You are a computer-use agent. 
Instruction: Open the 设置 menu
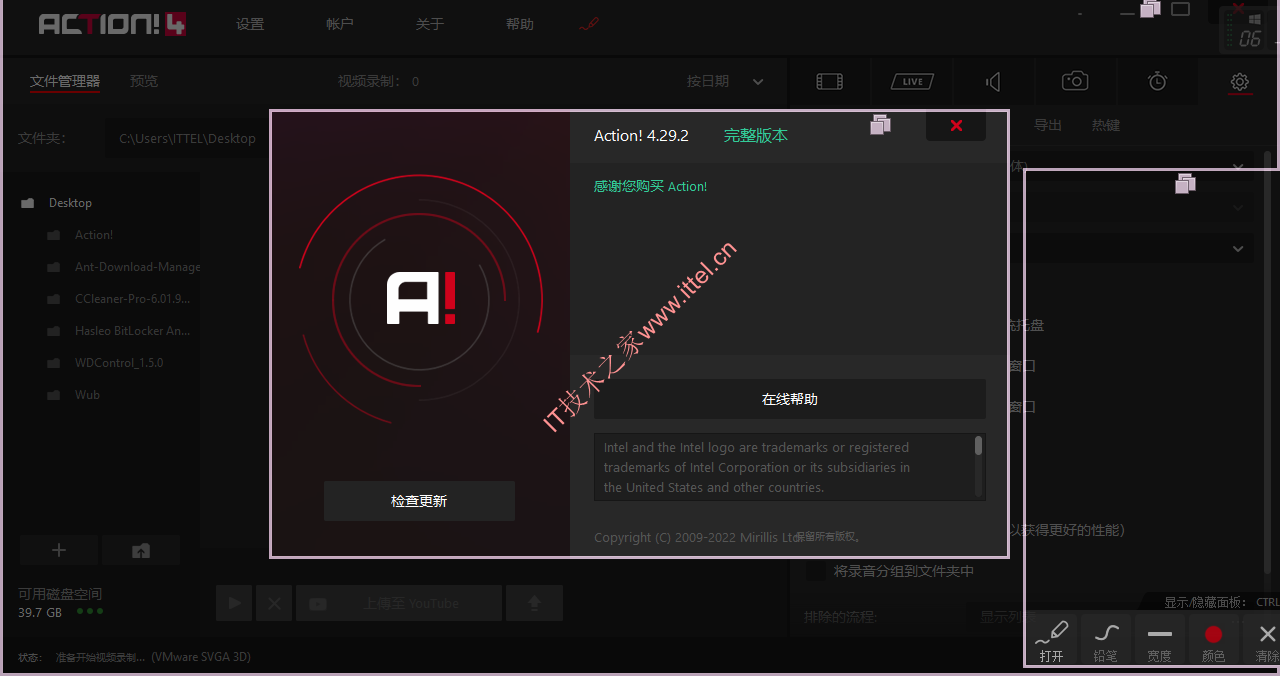(x=250, y=24)
